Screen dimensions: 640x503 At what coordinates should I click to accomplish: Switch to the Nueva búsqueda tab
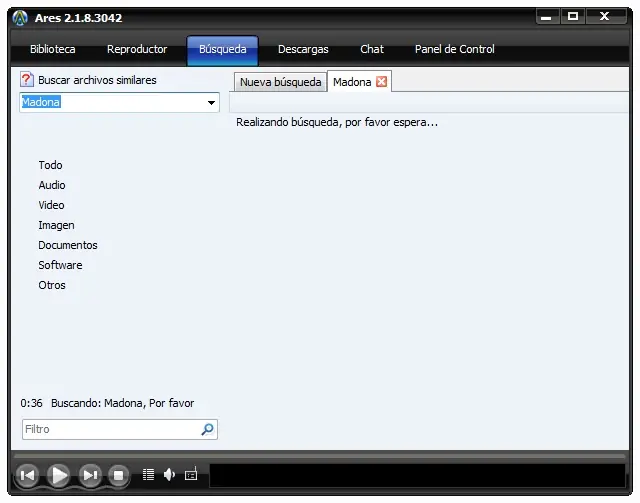pos(280,82)
